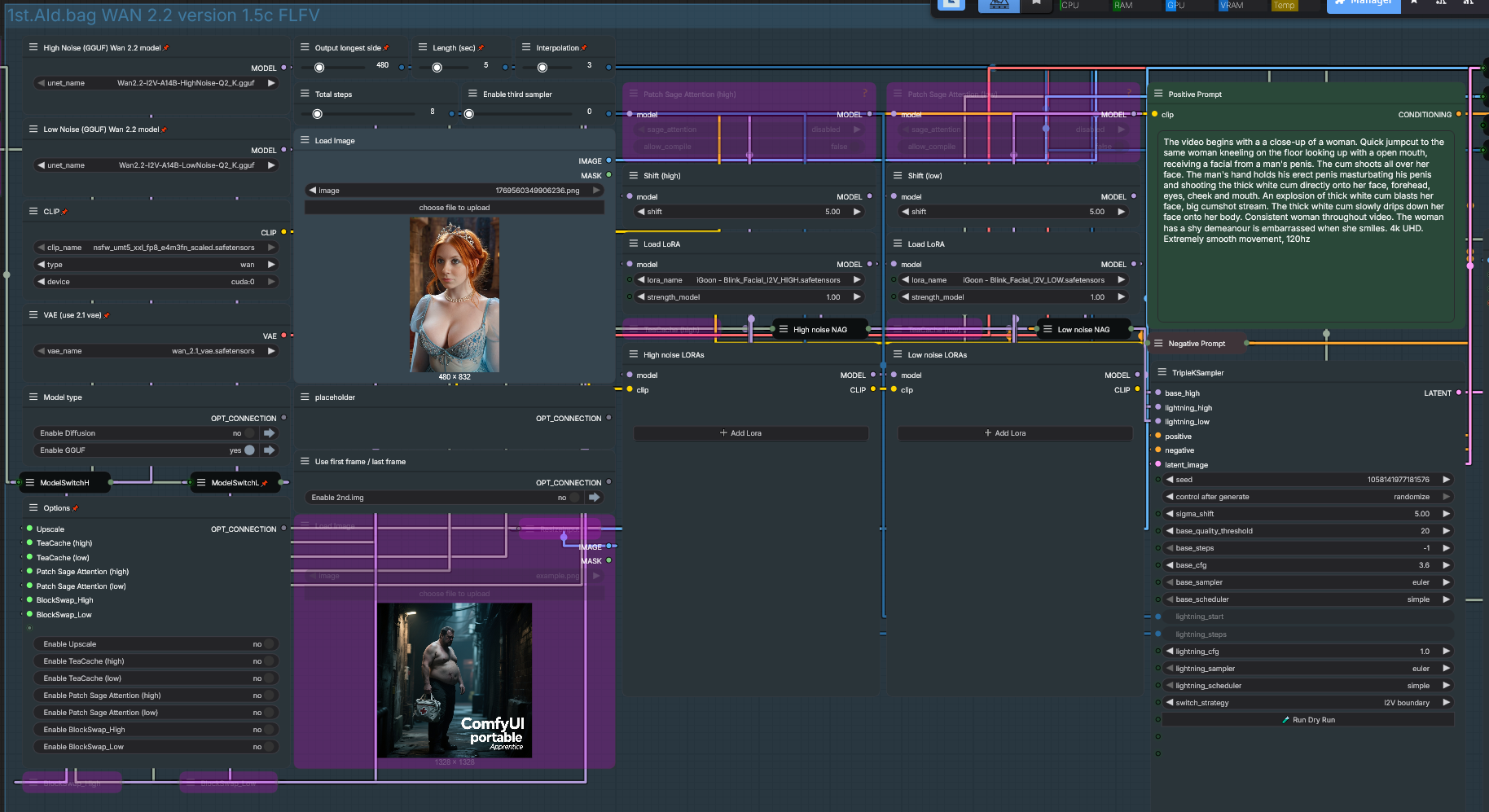Click the hamburger icon on Positive Prompt node
Screen dimensions: 1489x812
[x=1158, y=94]
